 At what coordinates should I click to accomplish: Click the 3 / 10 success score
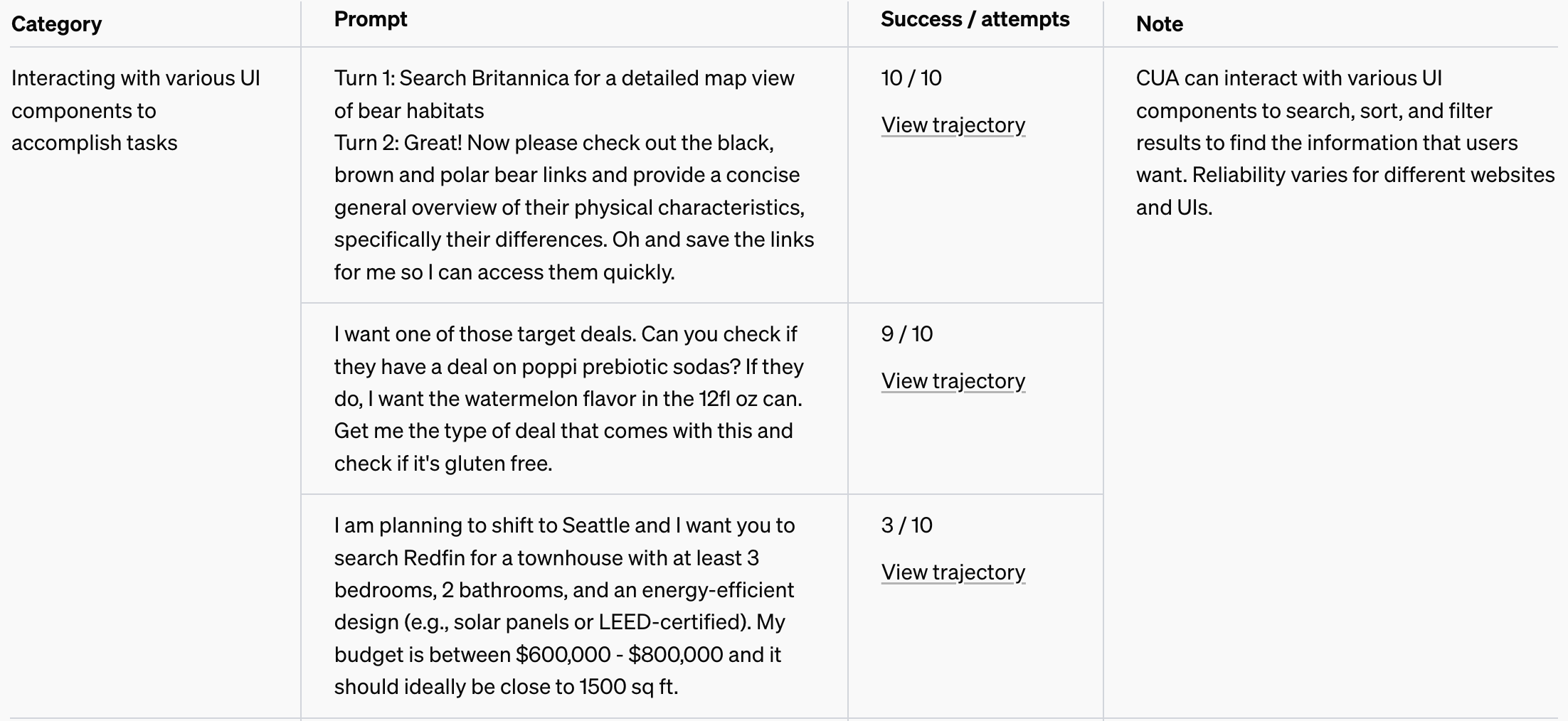906,525
